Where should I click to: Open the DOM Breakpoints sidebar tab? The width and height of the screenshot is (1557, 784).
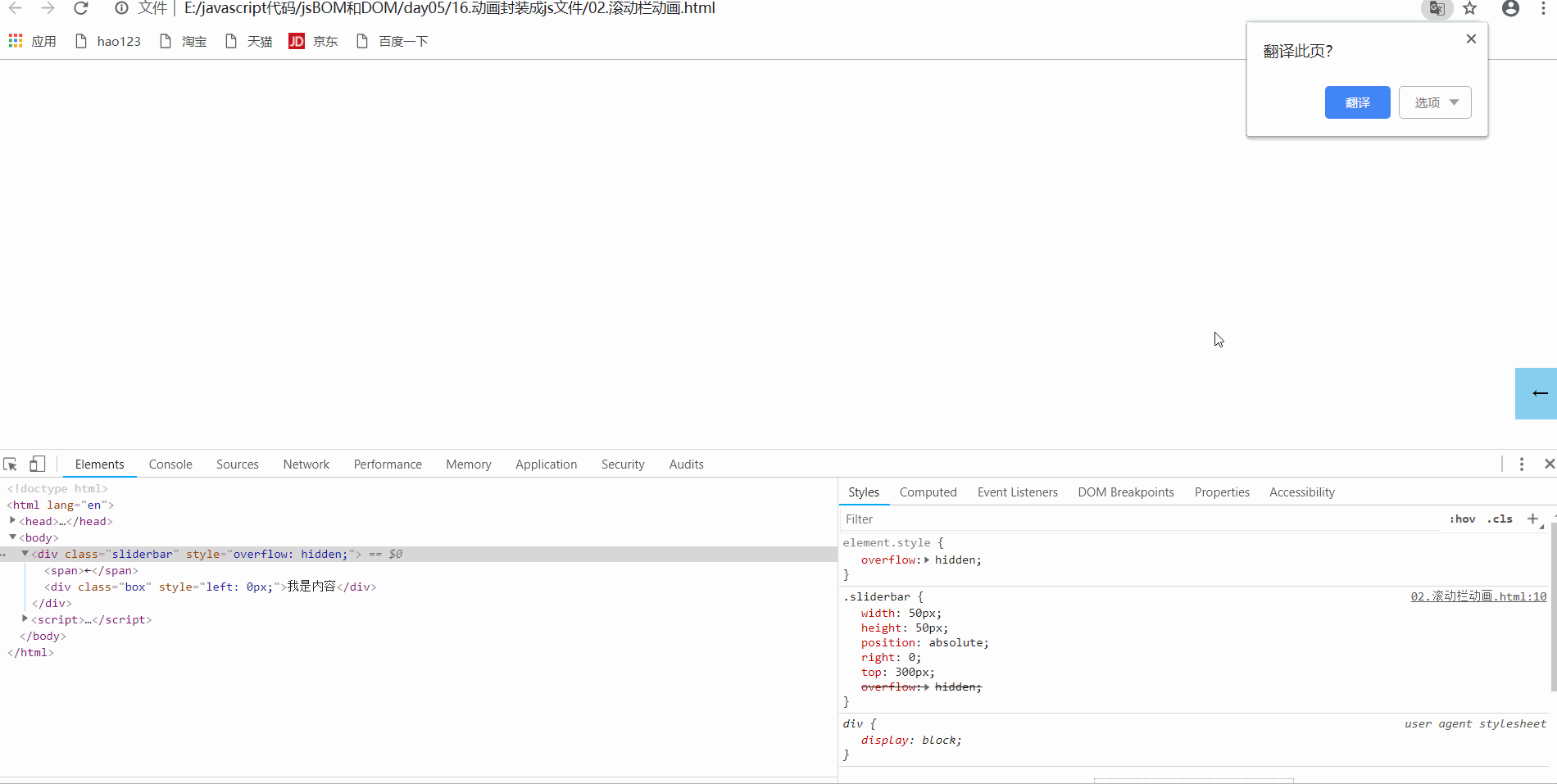[1125, 492]
